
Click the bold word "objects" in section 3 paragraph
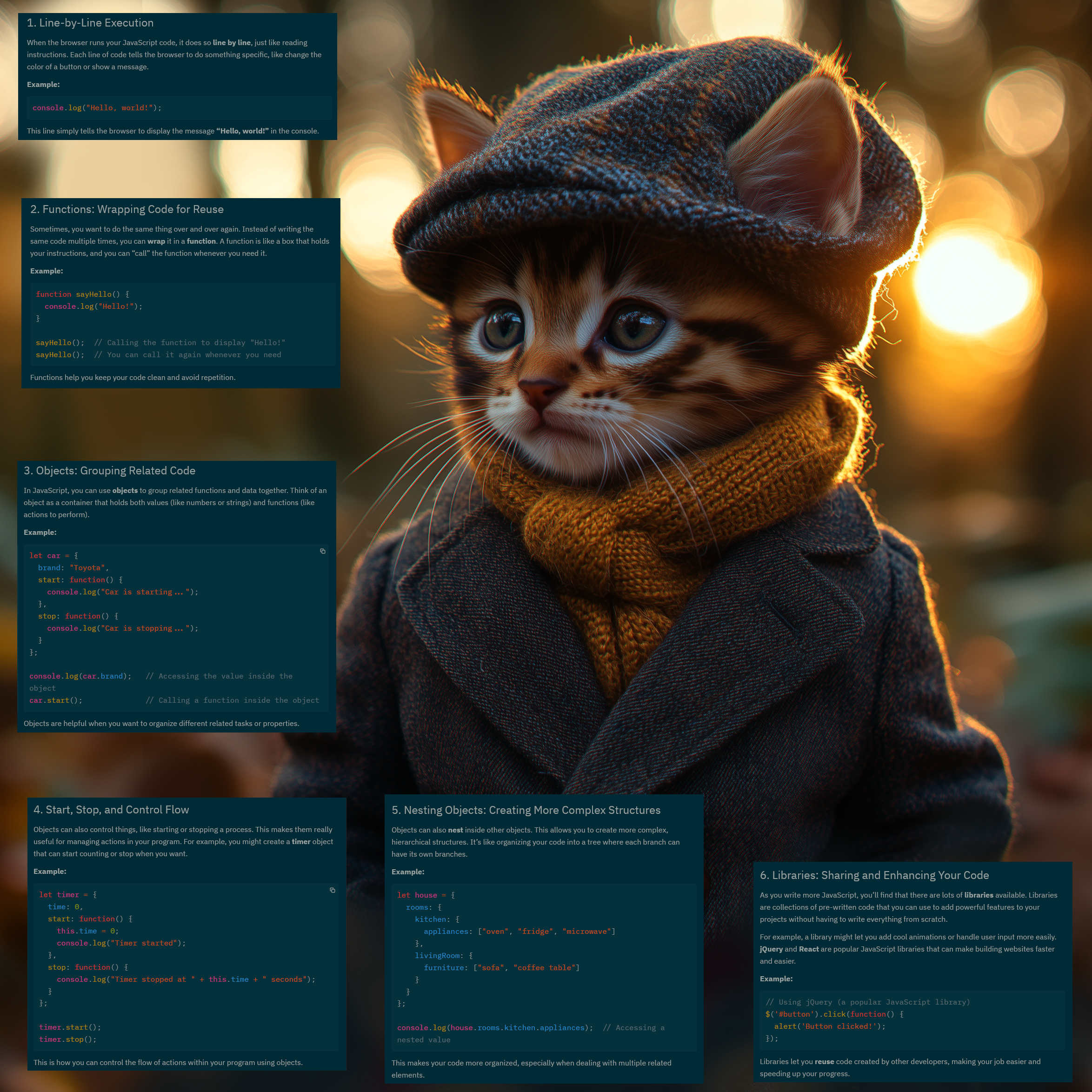coord(125,491)
